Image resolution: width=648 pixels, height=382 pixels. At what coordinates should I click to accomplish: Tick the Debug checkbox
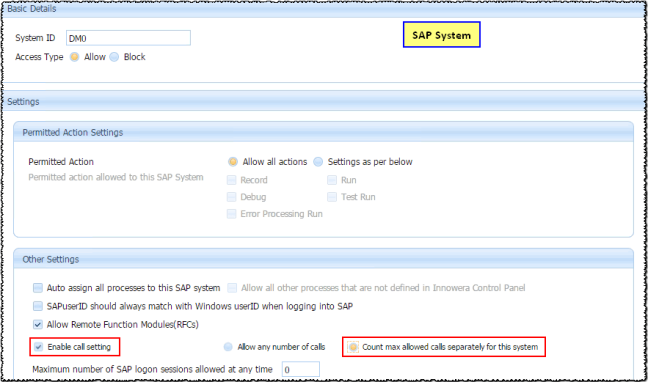tap(231, 197)
